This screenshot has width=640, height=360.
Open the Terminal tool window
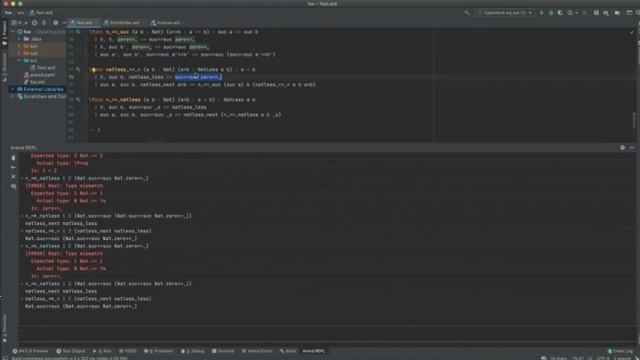pyautogui.click(x=223, y=351)
